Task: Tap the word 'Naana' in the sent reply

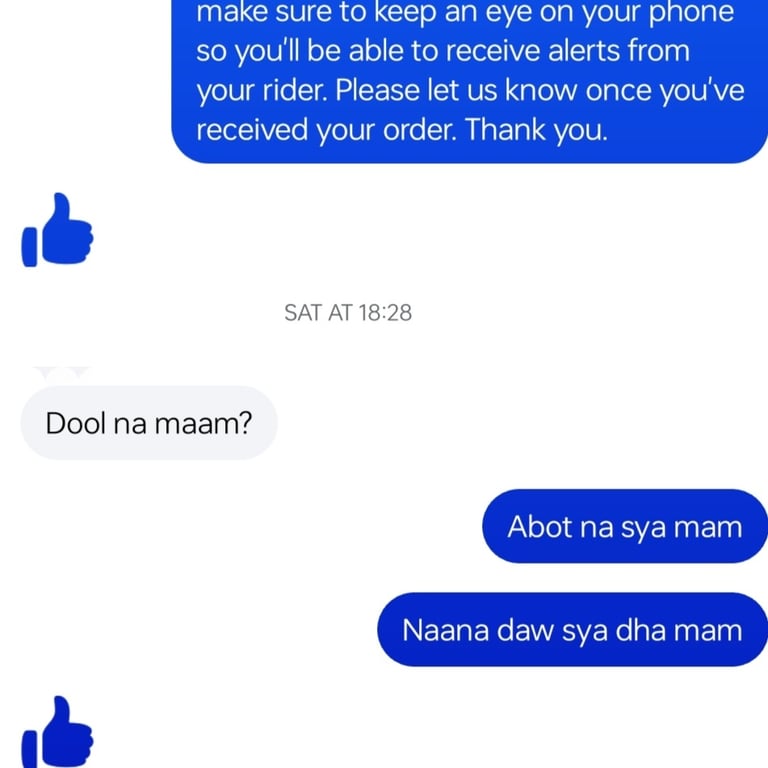Action: [x=445, y=630]
